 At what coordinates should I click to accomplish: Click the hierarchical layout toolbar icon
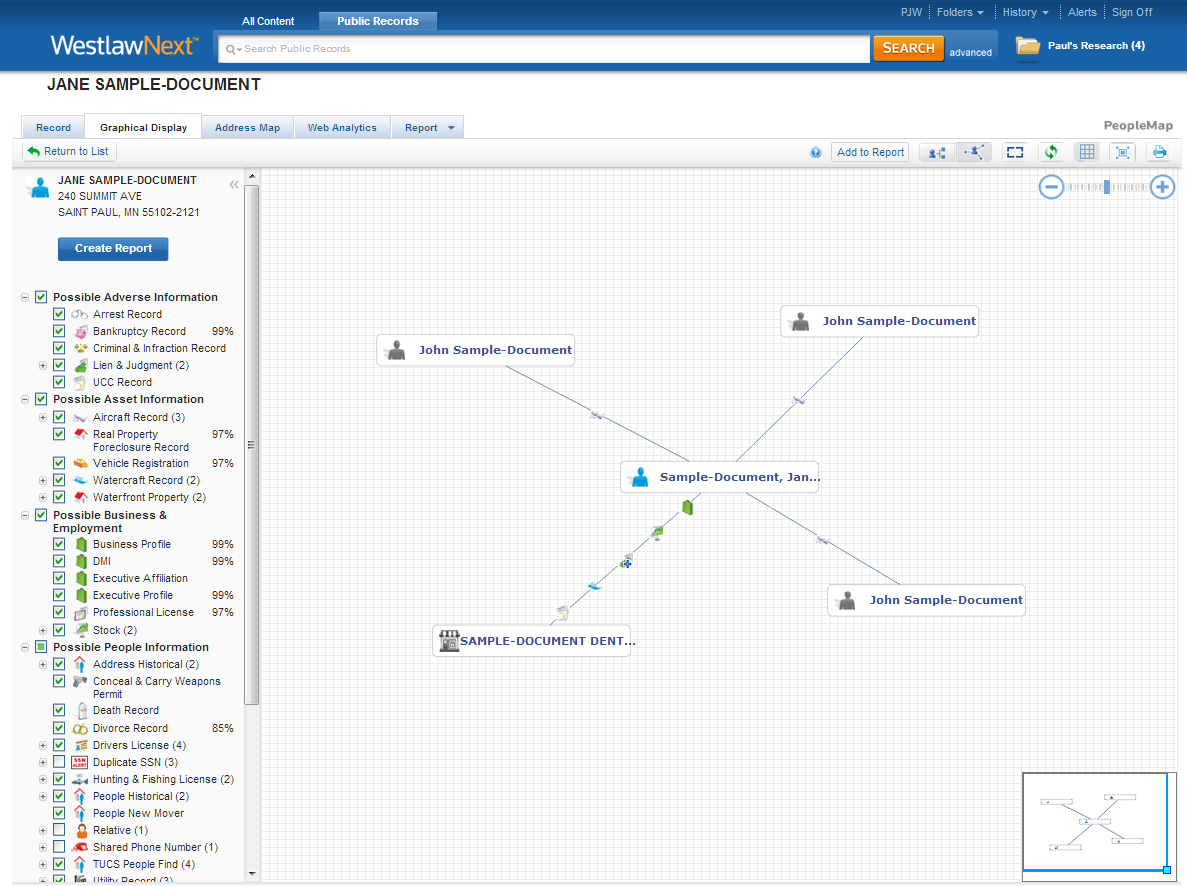(x=937, y=152)
